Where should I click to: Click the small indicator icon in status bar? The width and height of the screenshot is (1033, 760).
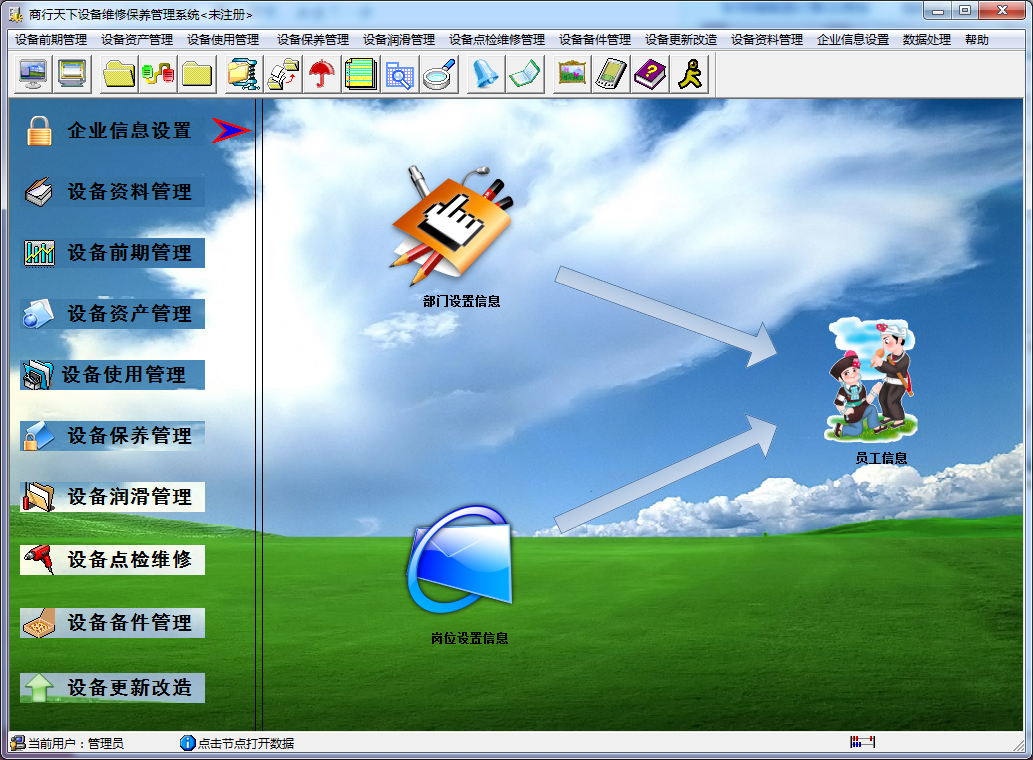862,742
